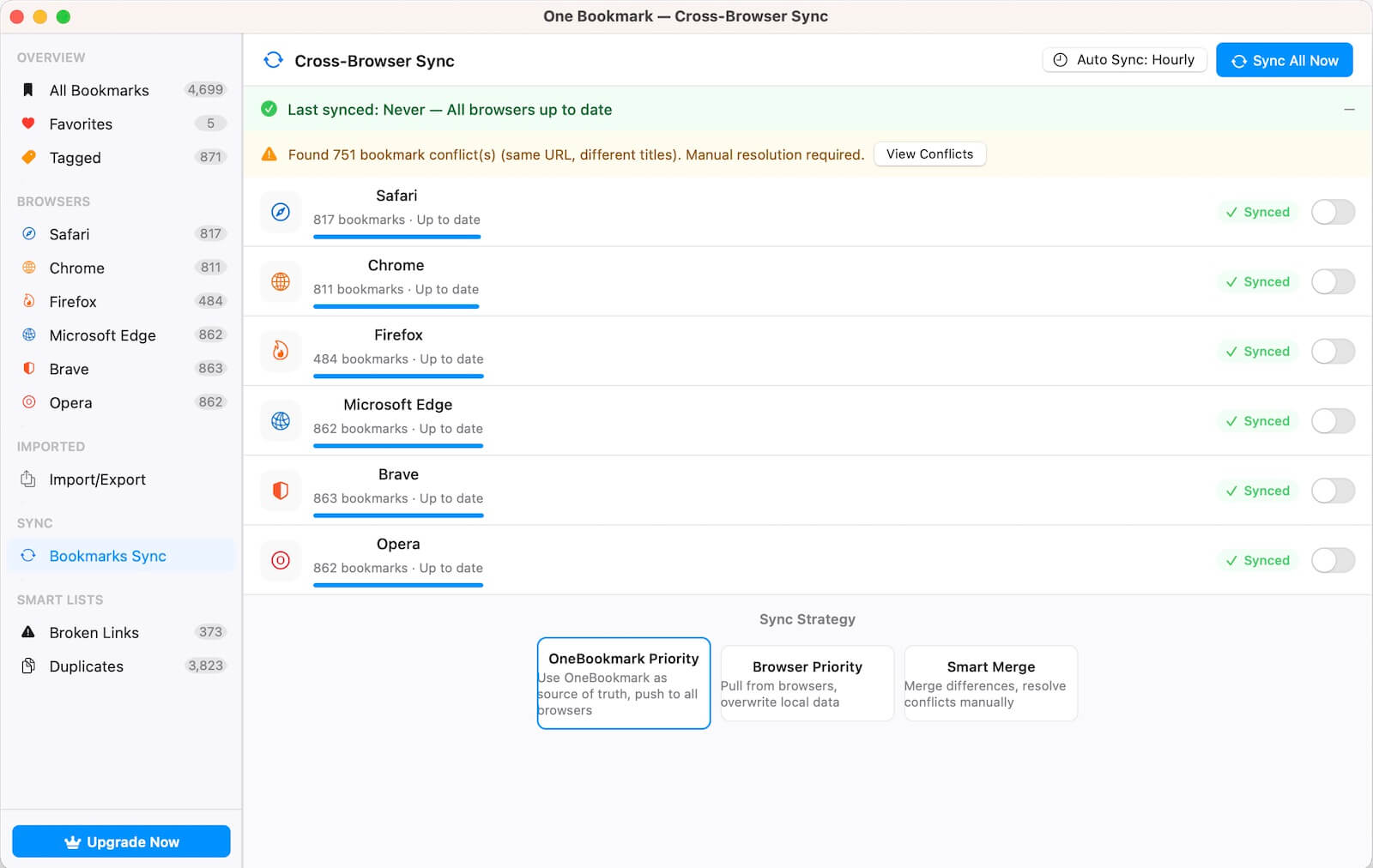Click the Brave icon in the sync list
1373x868 pixels.
tap(281, 491)
